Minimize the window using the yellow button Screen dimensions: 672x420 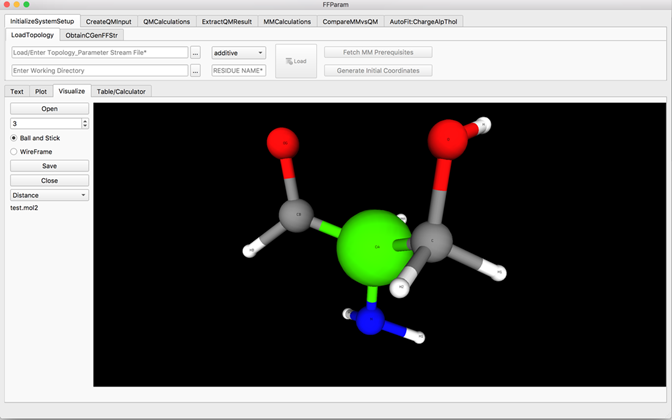17,4
